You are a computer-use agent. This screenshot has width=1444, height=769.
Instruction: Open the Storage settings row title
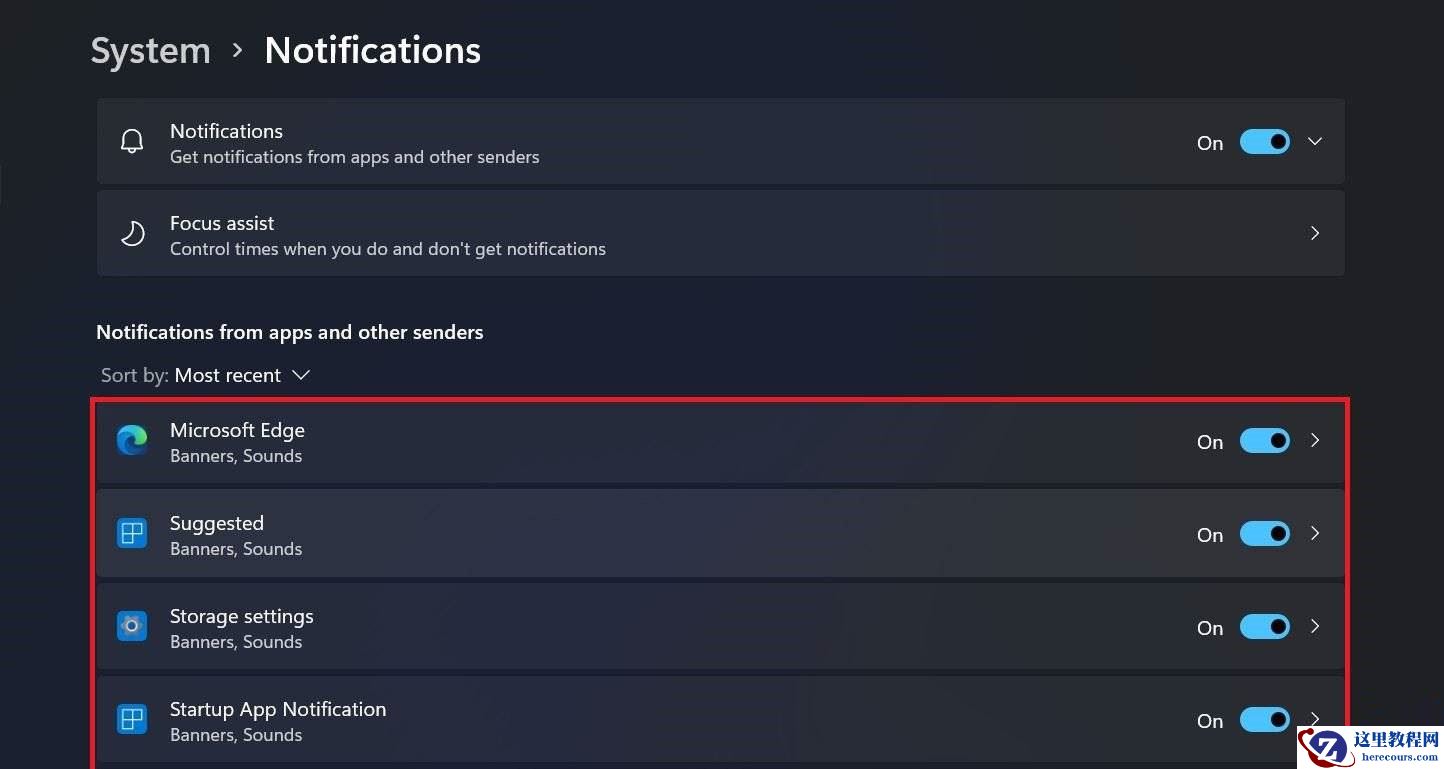pyautogui.click(x=242, y=617)
